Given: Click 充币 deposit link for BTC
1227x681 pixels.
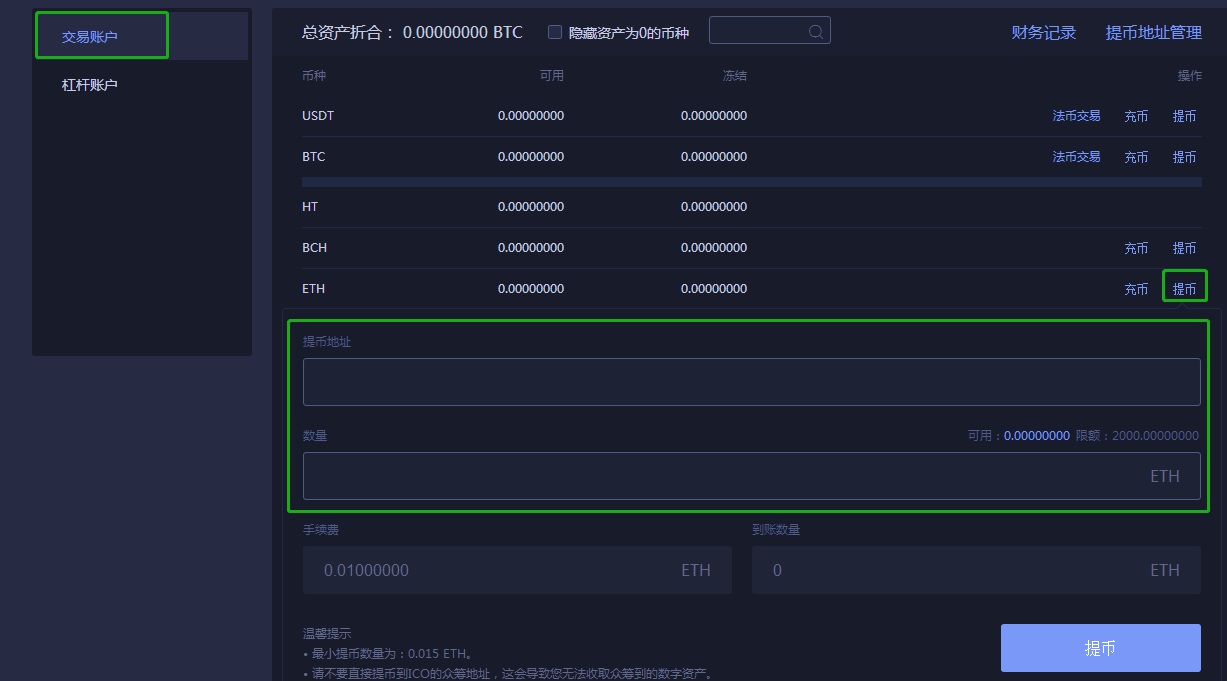Looking at the screenshot, I should tap(1136, 156).
